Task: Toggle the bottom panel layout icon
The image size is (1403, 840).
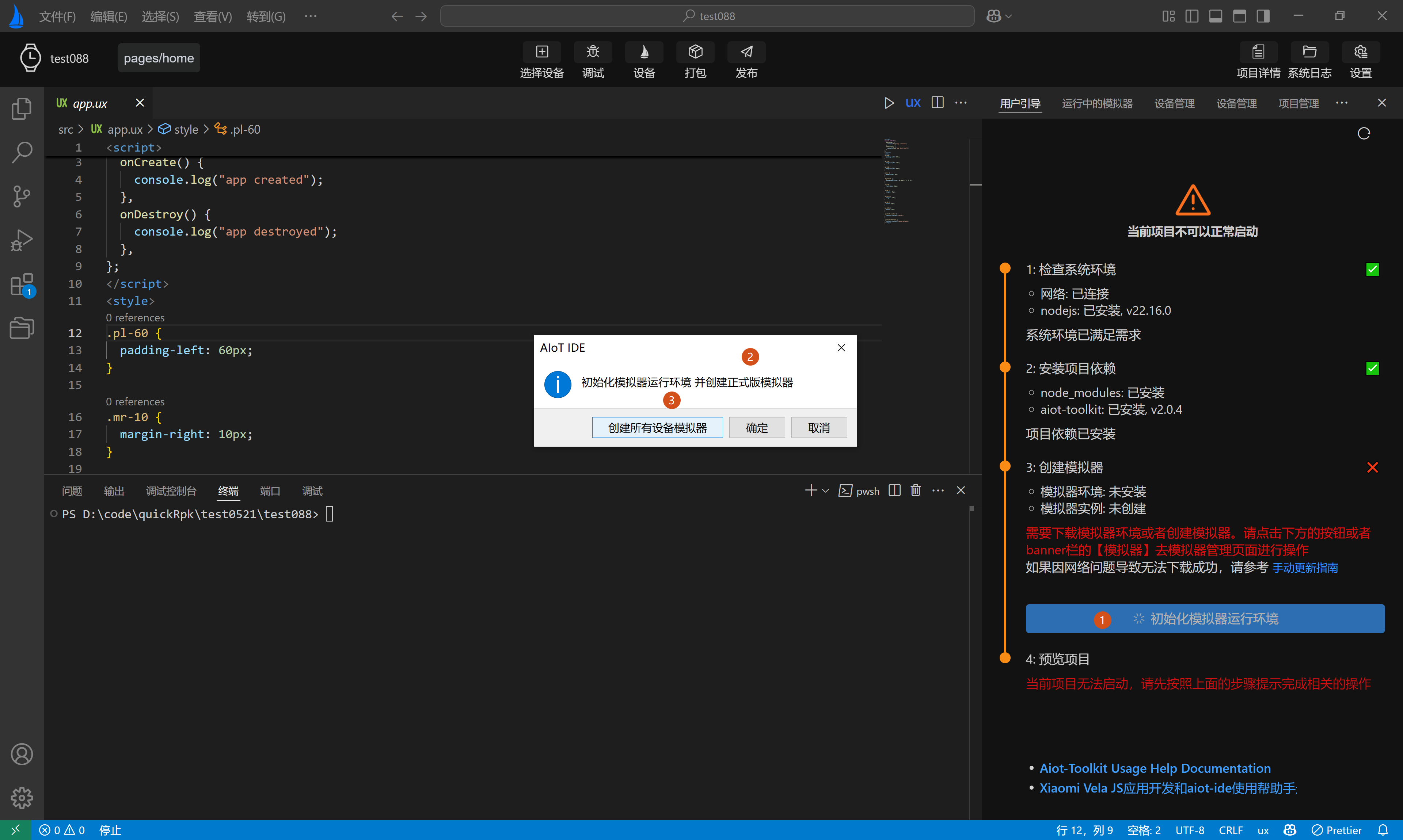Action: click(1216, 16)
